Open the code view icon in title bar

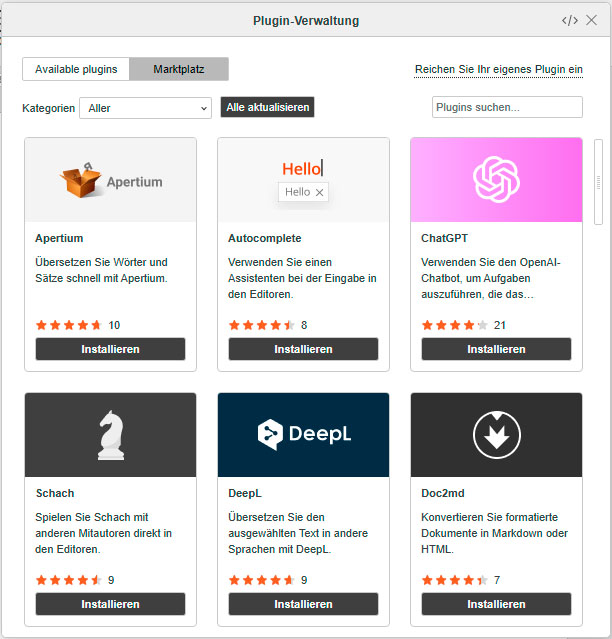[x=570, y=20]
